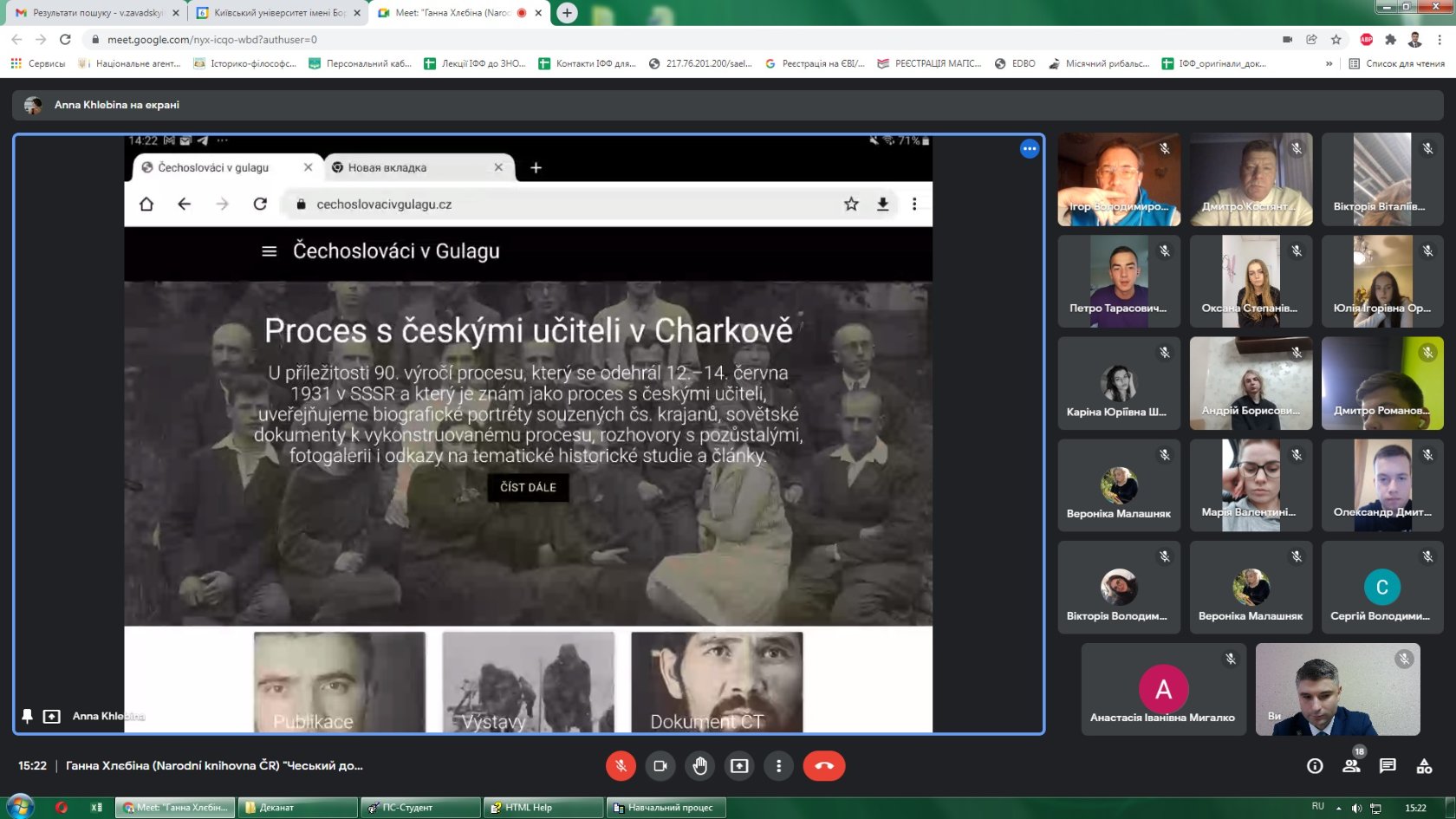Raise hand in the meeting

[699, 766]
